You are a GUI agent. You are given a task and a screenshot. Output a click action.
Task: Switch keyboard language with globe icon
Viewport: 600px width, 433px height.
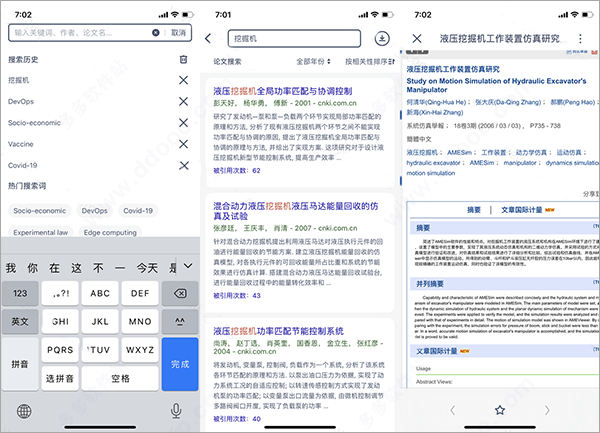tap(24, 411)
